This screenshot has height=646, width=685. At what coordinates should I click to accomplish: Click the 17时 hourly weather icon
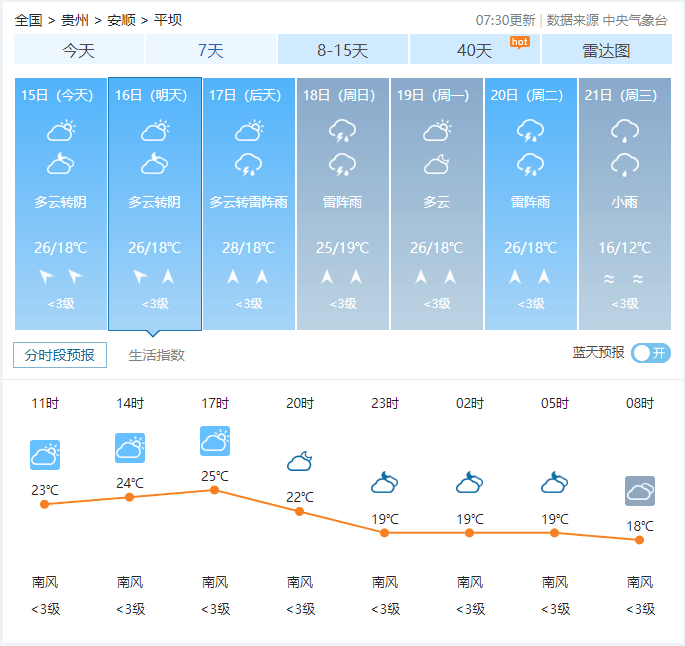[215, 441]
